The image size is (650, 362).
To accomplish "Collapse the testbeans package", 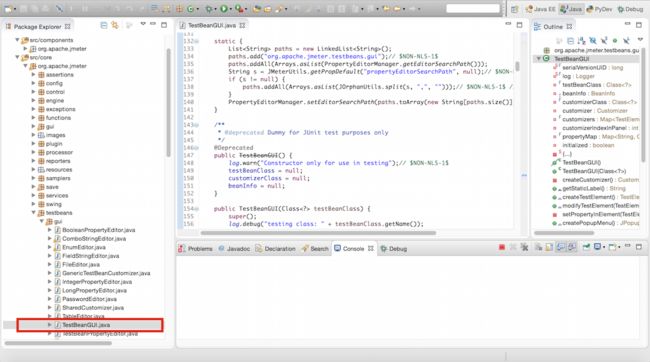I will (x=34, y=212).
